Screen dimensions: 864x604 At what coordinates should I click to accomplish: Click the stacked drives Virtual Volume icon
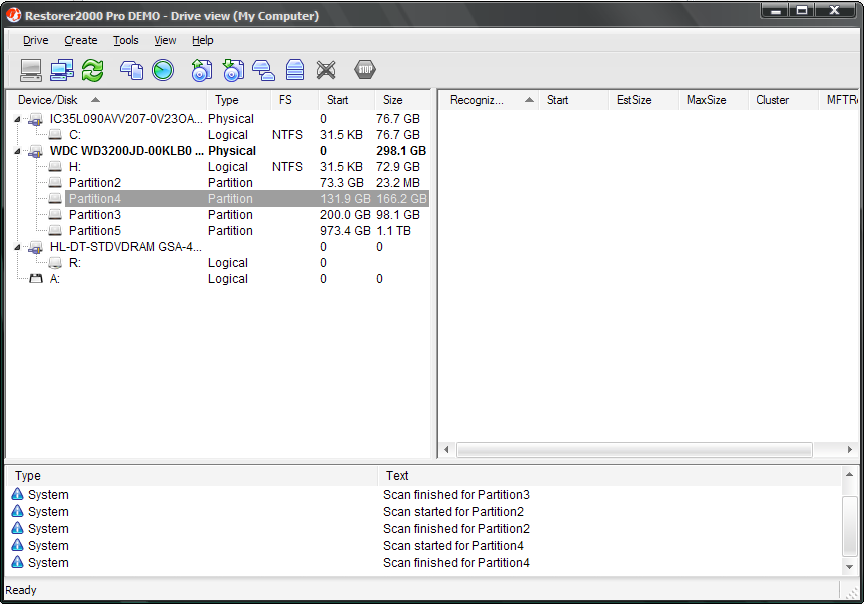pyautogui.click(x=295, y=70)
